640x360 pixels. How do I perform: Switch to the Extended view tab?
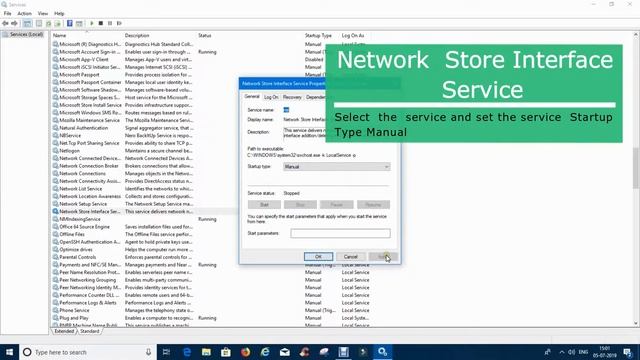tap(64, 331)
